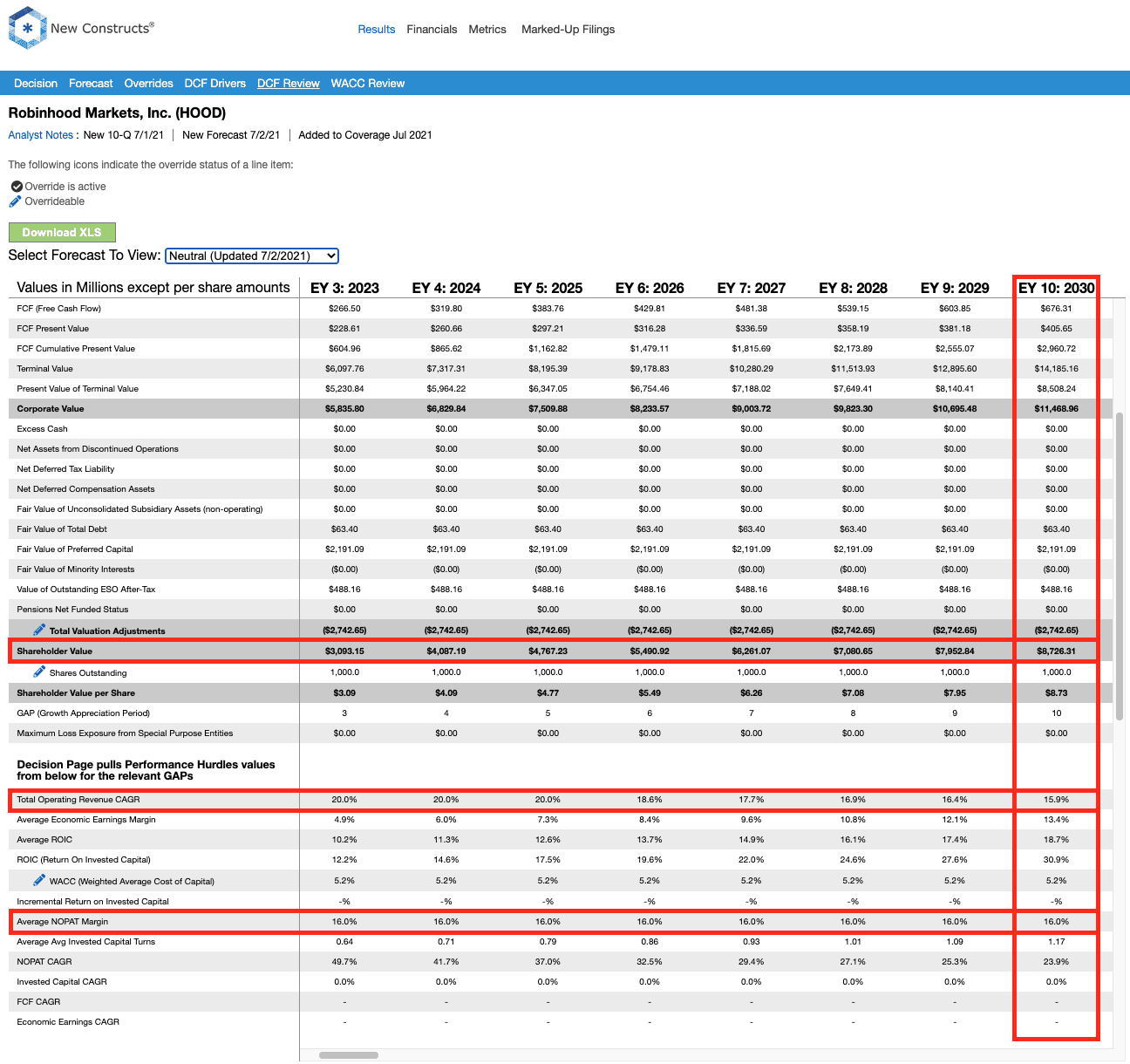The height and width of the screenshot is (1064, 1130).
Task: Switch to the Forecast tab
Action: (x=91, y=84)
